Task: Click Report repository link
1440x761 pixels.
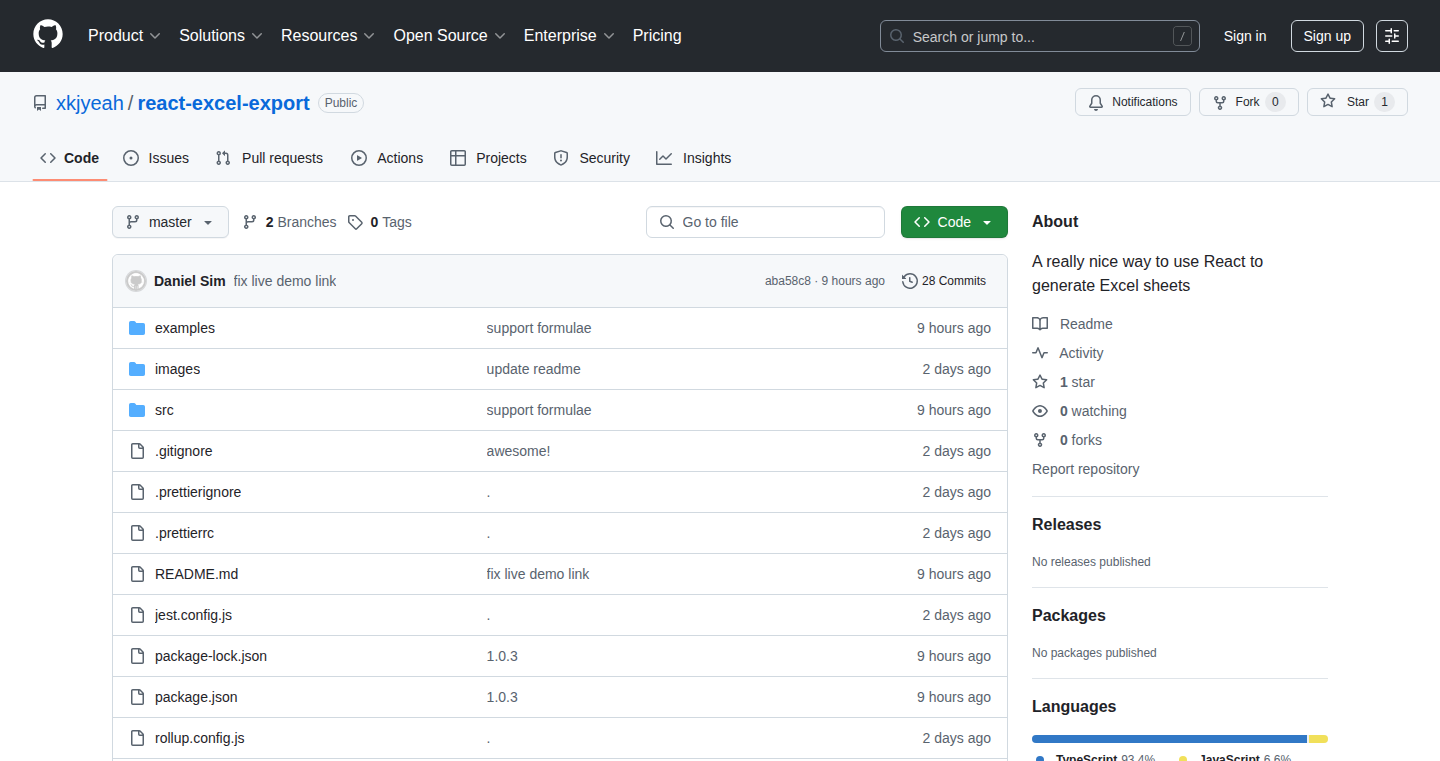Action: (1085, 469)
